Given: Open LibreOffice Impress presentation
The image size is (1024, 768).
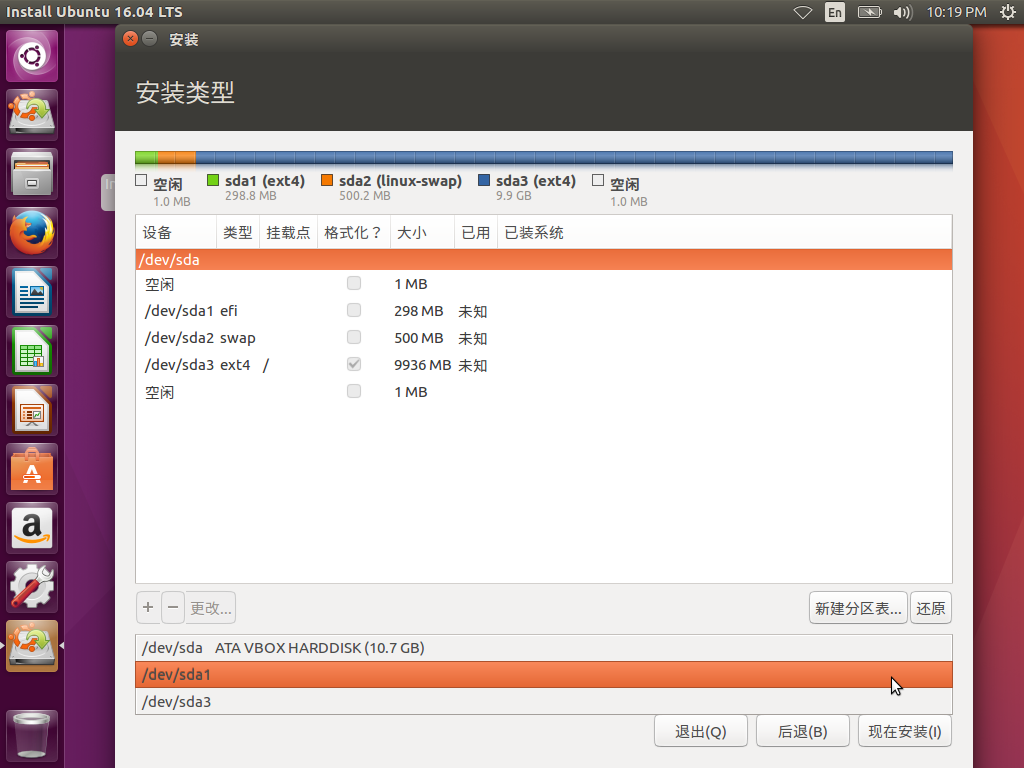Looking at the screenshot, I should click(x=32, y=410).
